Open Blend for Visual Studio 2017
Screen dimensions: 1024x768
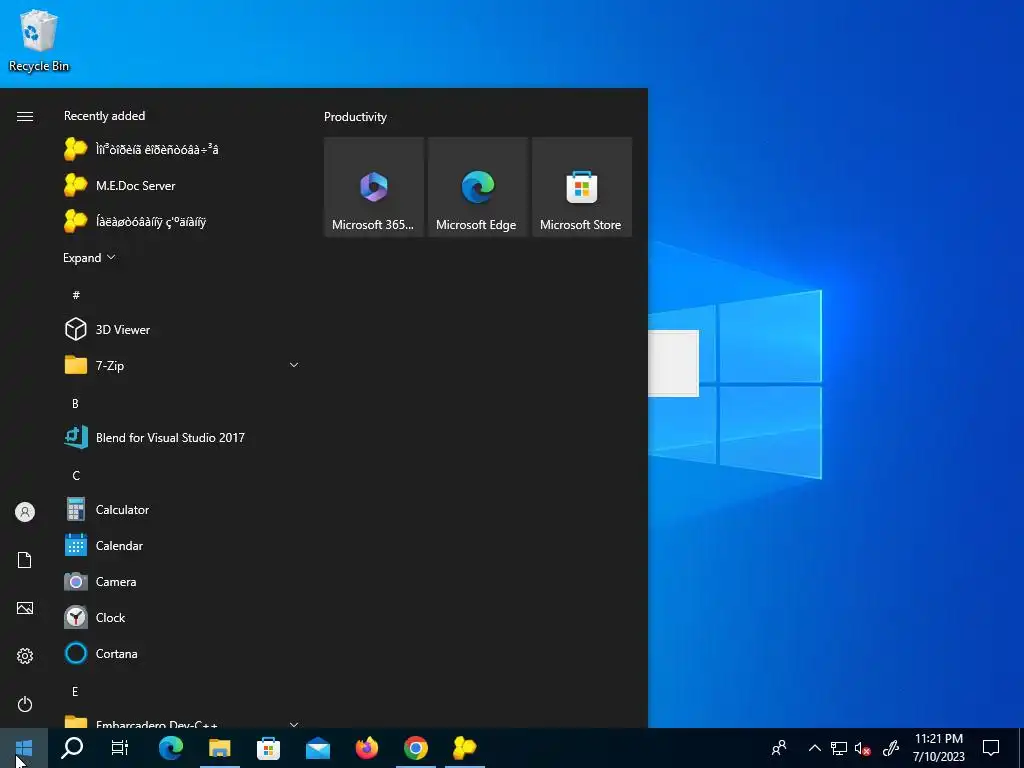[x=180, y=438]
